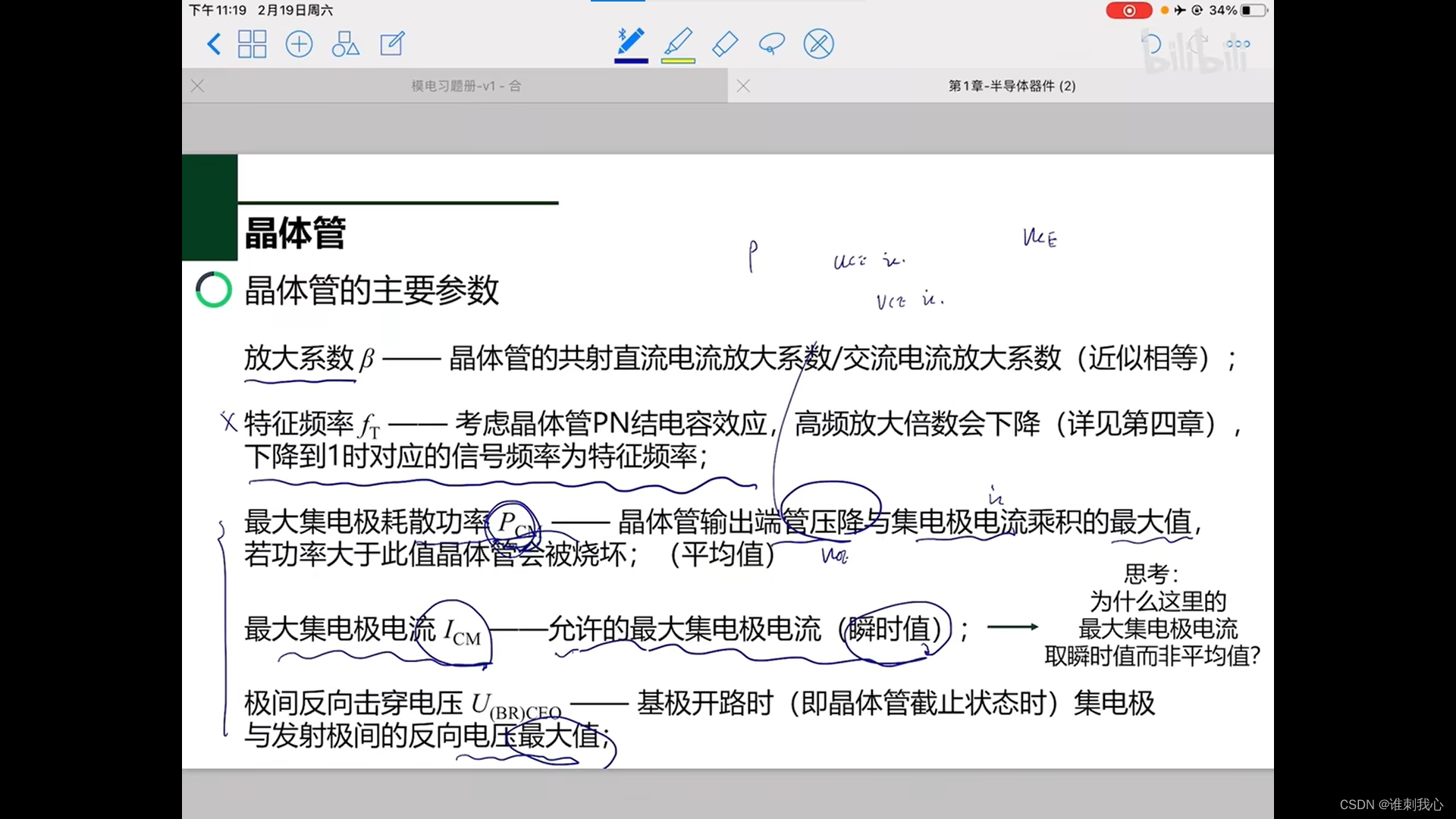Close the 第1章-半导体器件 (2) tab
Image resolution: width=1456 pixels, height=819 pixels.
pos(743,86)
